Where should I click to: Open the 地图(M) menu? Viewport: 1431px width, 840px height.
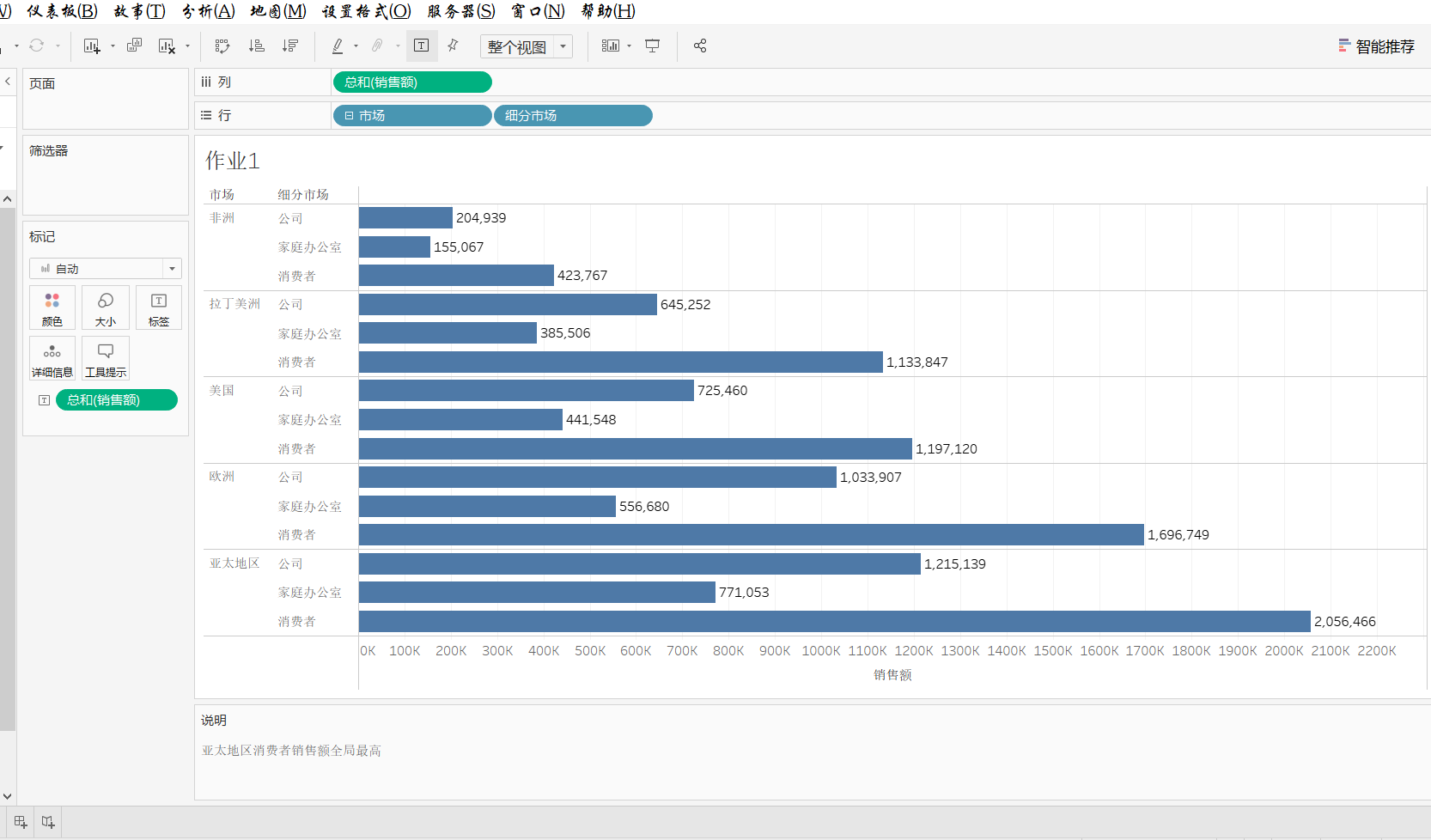point(278,11)
